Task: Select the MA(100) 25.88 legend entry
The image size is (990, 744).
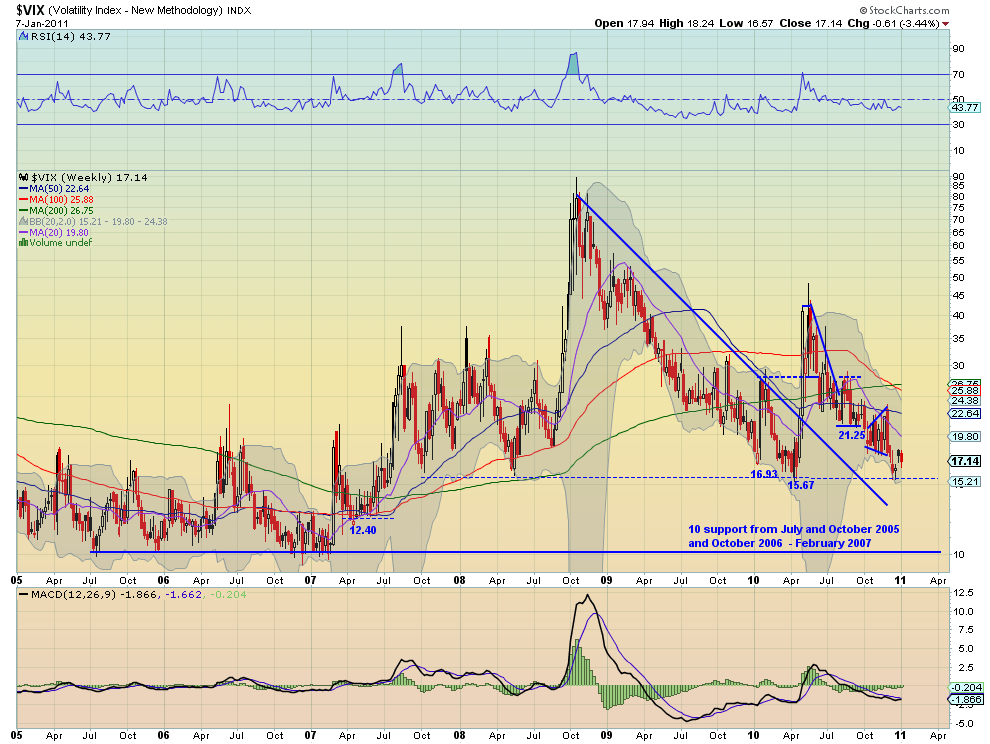Action: (57, 200)
